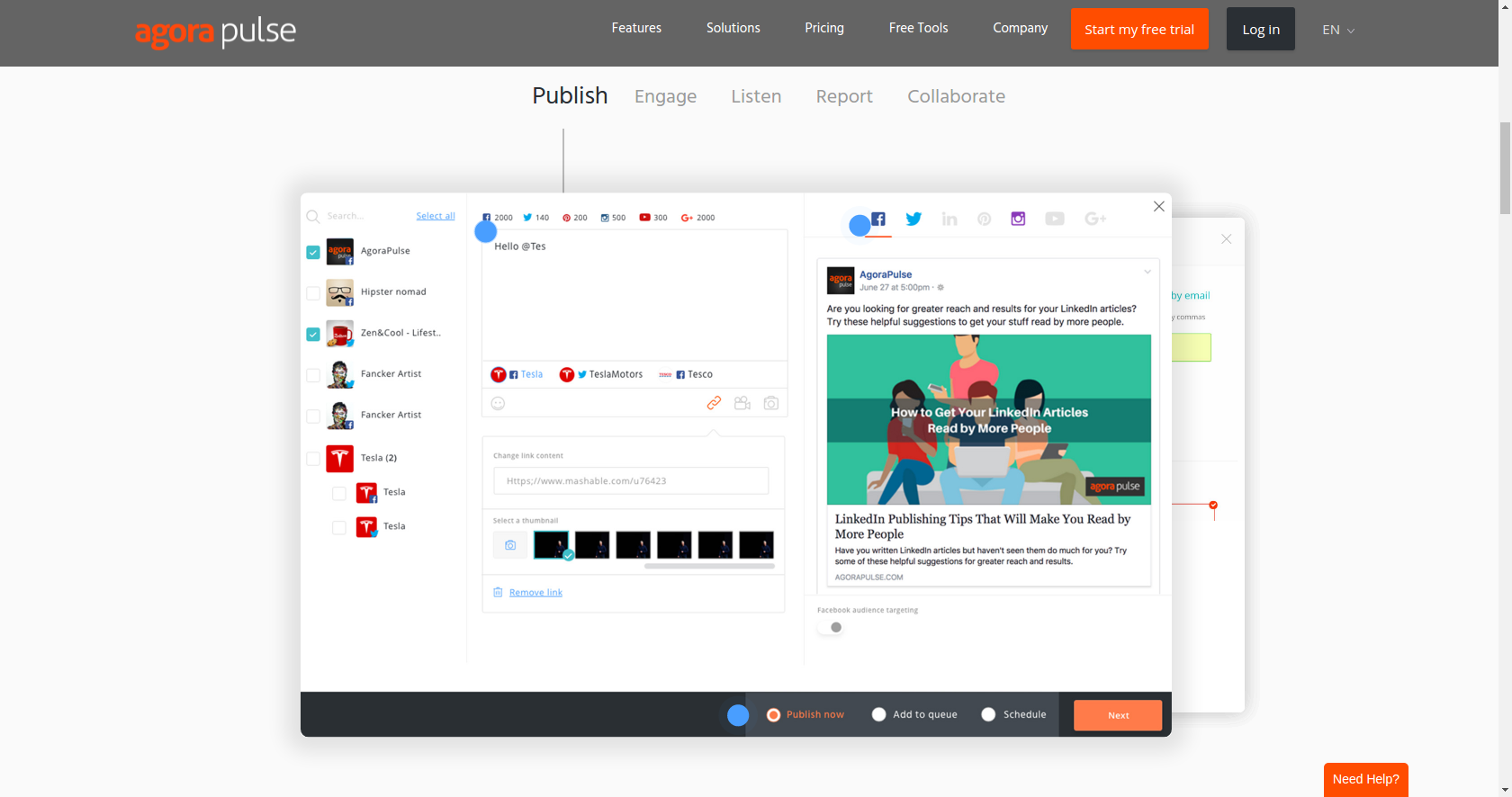Click the YouTube 300 character counter

[653, 218]
